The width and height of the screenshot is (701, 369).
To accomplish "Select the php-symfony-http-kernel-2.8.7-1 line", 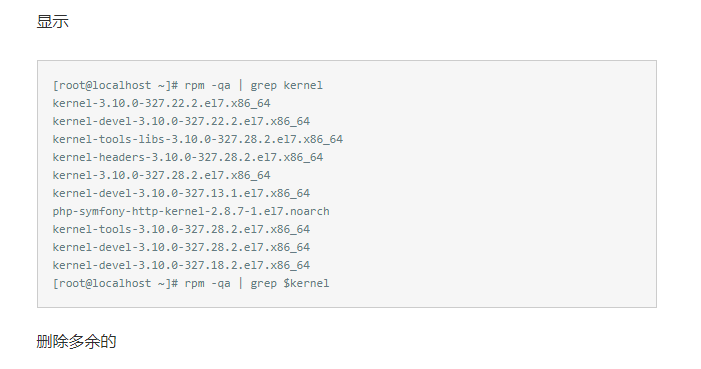I will pos(191,211).
